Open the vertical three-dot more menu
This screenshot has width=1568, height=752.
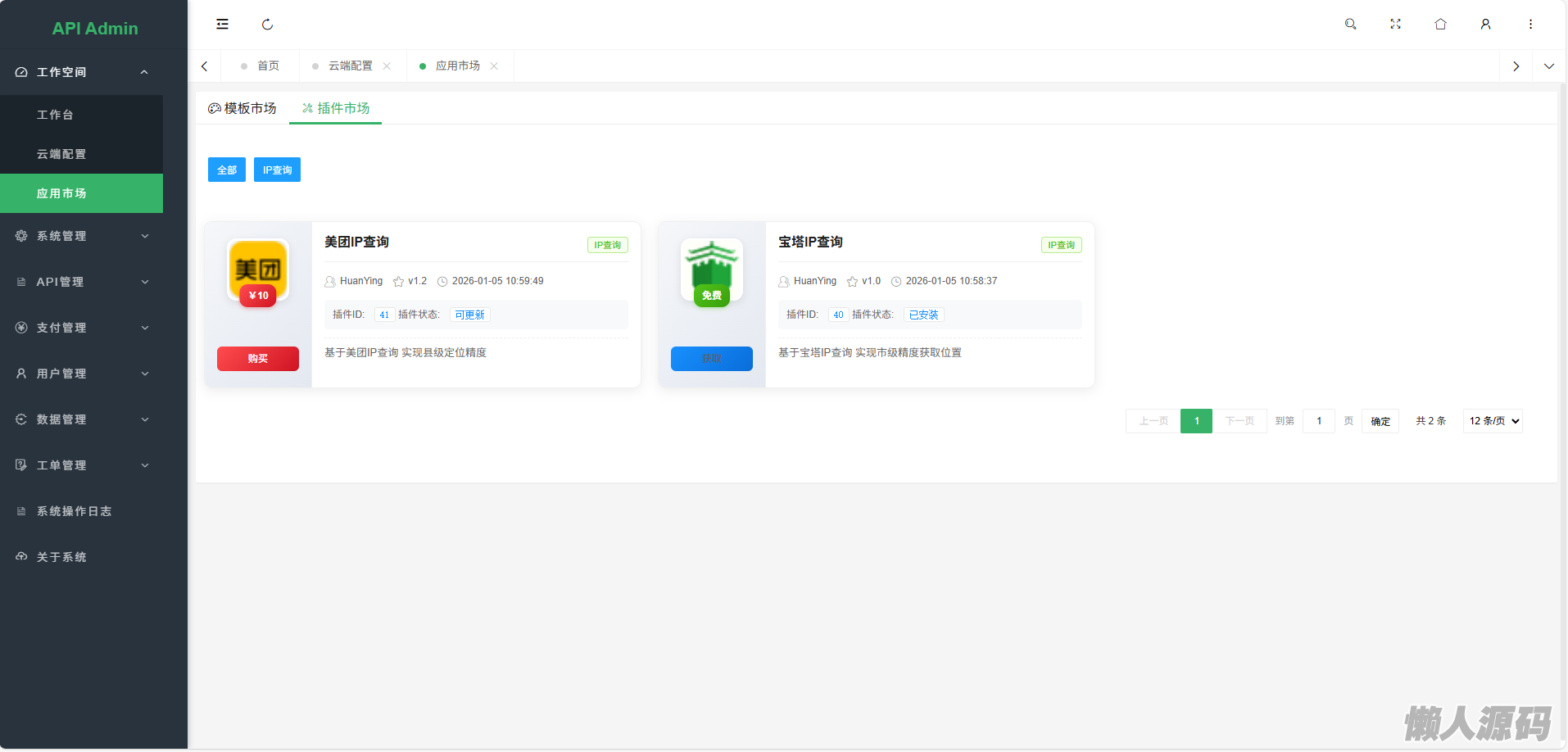click(1530, 25)
